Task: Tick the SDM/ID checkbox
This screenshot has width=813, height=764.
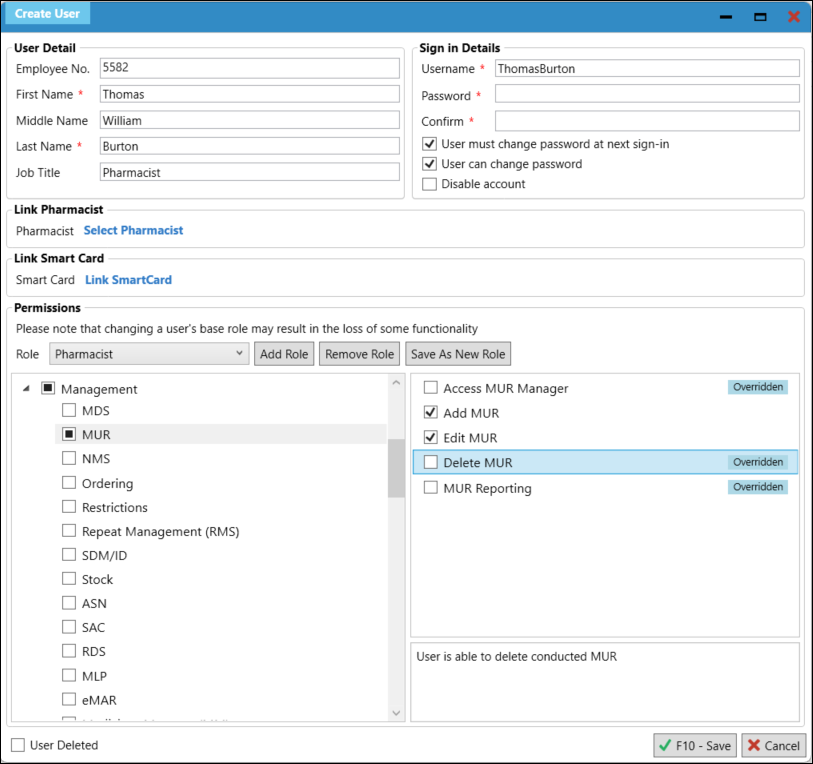Action: pyautogui.click(x=69, y=554)
